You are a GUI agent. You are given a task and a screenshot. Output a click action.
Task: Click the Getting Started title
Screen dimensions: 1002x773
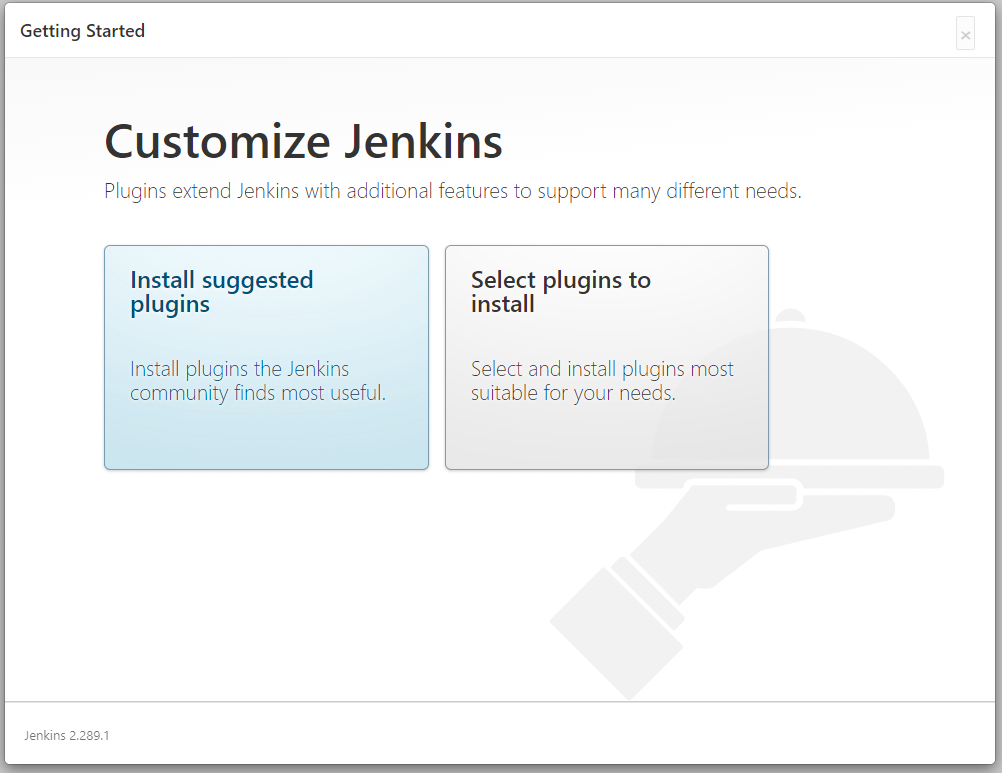click(x=82, y=31)
